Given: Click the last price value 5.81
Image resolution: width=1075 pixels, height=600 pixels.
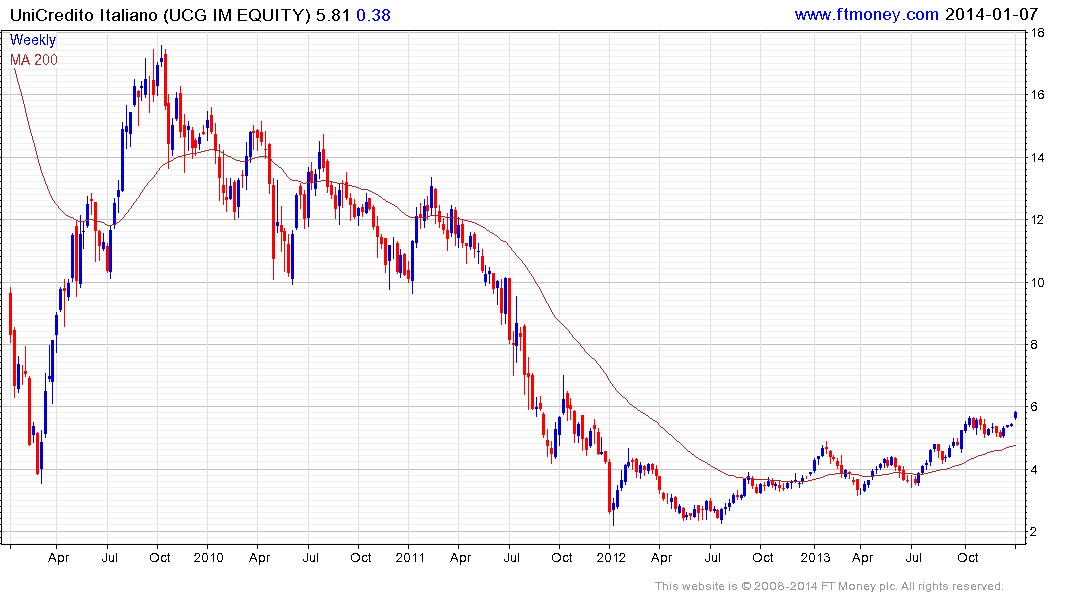Looking at the screenshot, I should 333,15.
